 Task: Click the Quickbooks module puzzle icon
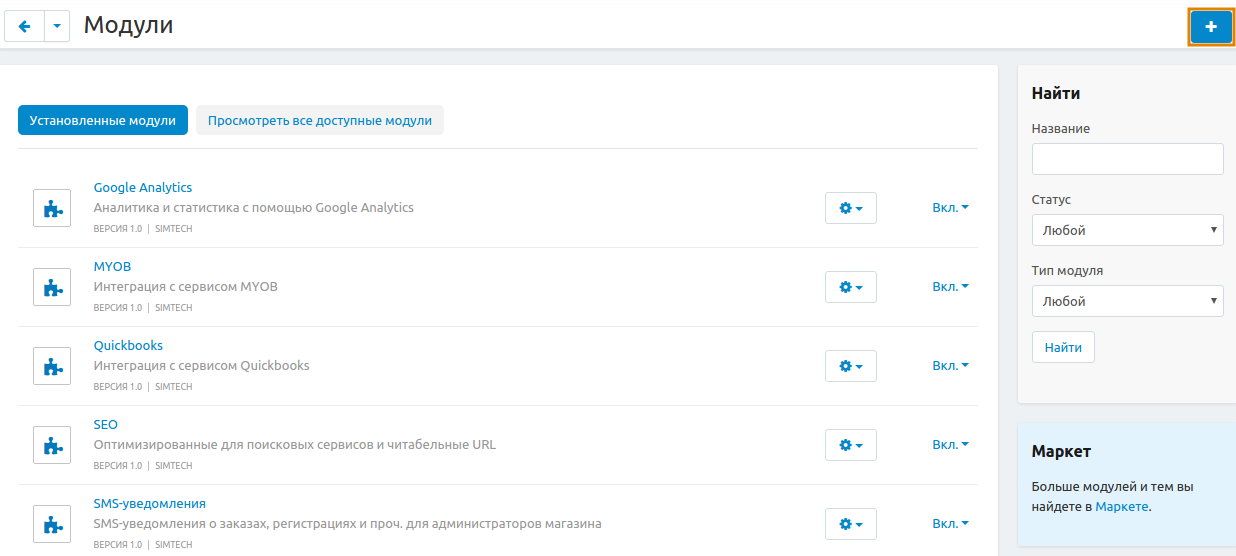pyautogui.click(x=52, y=366)
